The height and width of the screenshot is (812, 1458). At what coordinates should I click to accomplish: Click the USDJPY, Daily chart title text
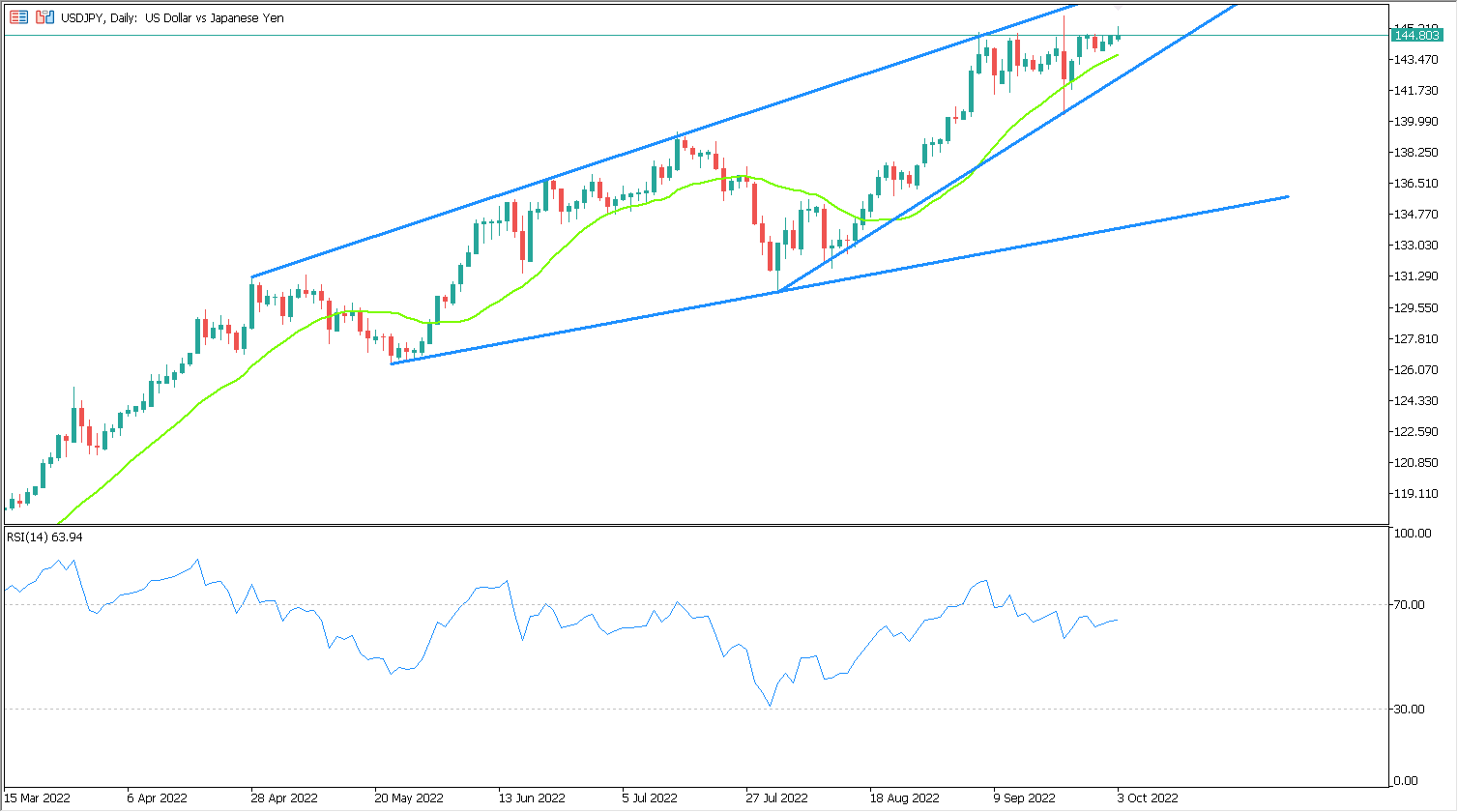tap(173, 17)
